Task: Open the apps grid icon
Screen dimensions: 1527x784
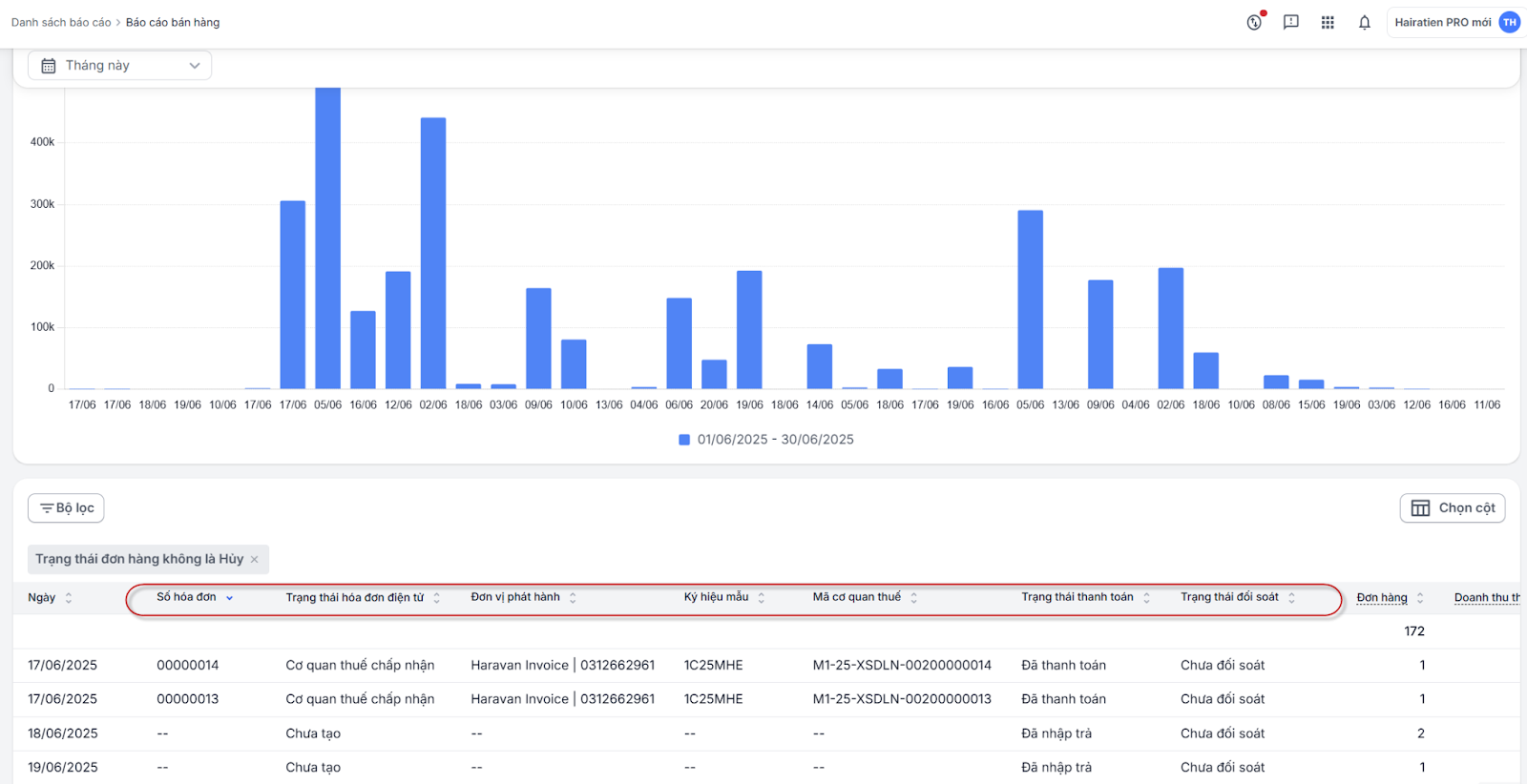Action: 1328,22
